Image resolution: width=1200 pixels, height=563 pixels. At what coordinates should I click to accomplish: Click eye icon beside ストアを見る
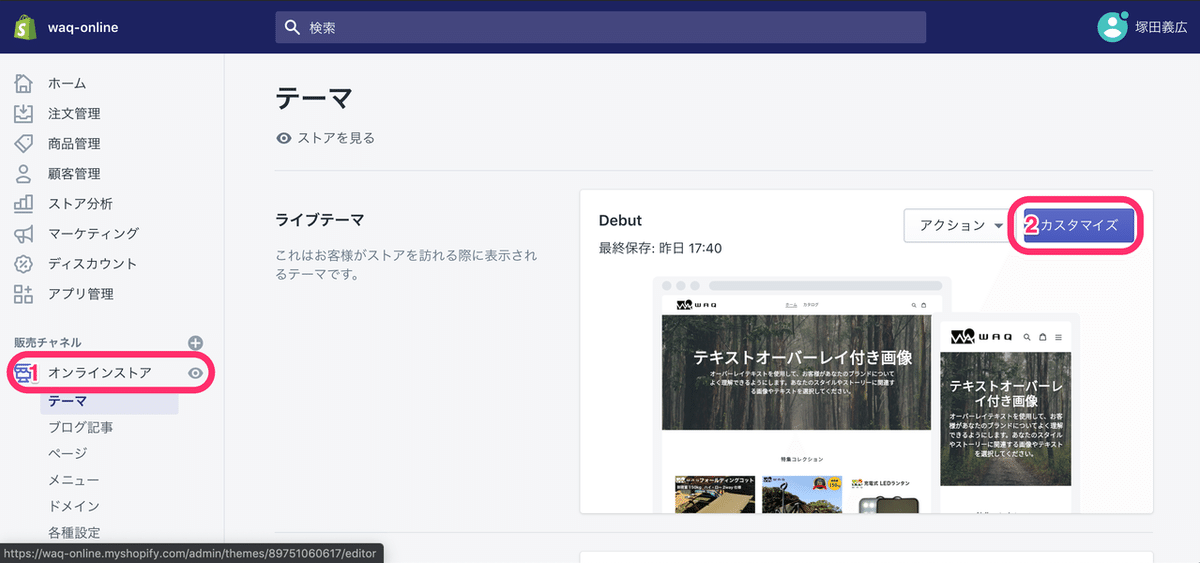tap(284, 138)
